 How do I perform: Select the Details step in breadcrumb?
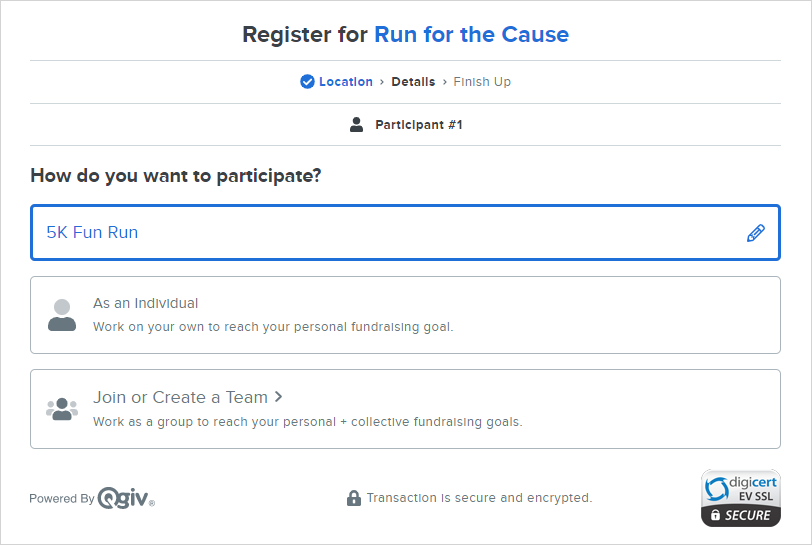tap(413, 82)
